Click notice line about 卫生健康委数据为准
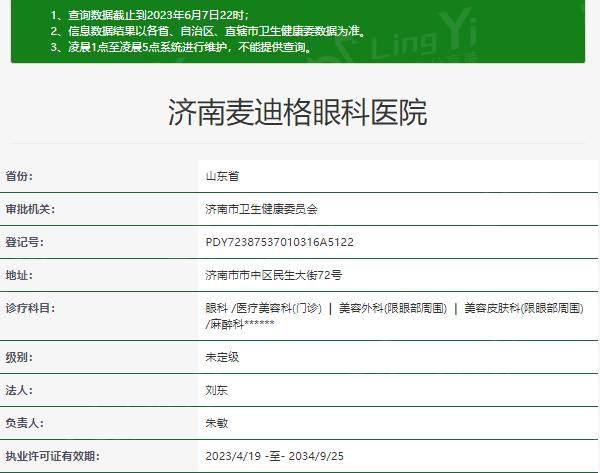This screenshot has height=473, width=600. (x=209, y=31)
